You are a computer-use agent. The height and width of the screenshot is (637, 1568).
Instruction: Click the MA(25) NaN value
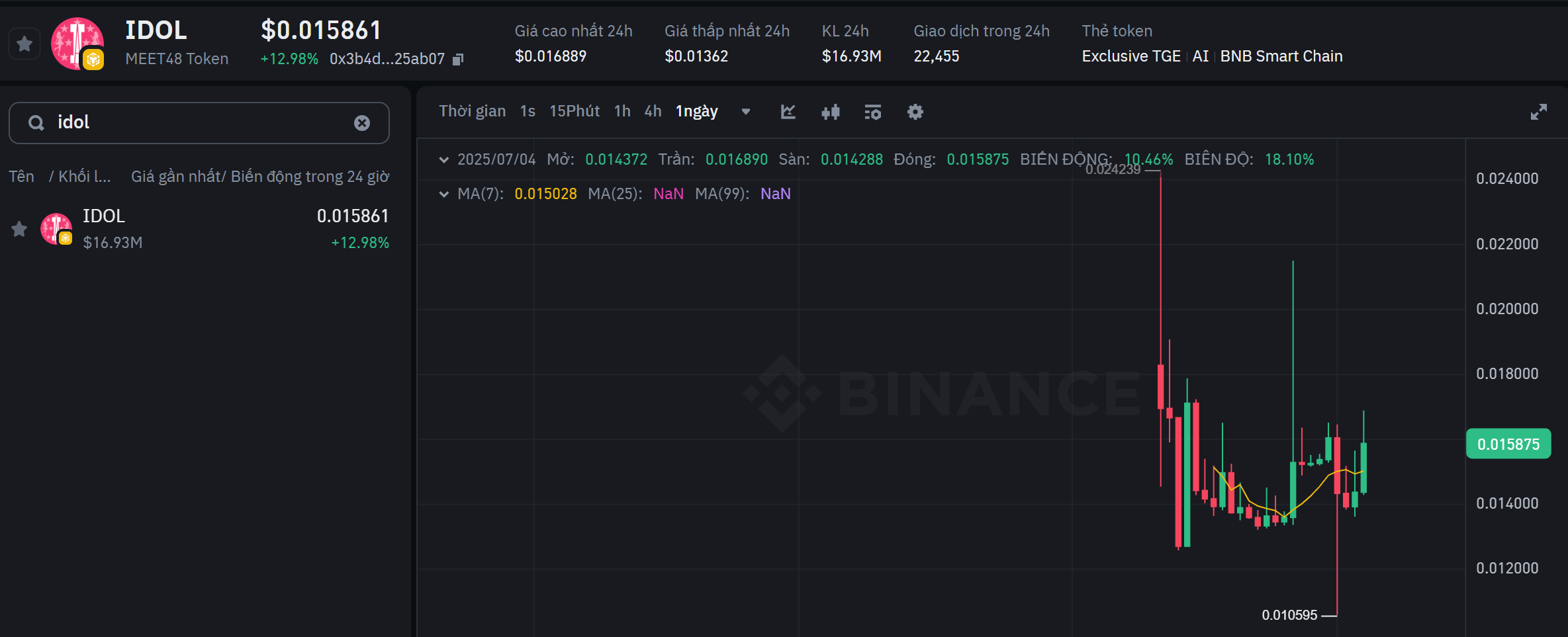pyautogui.click(x=669, y=194)
